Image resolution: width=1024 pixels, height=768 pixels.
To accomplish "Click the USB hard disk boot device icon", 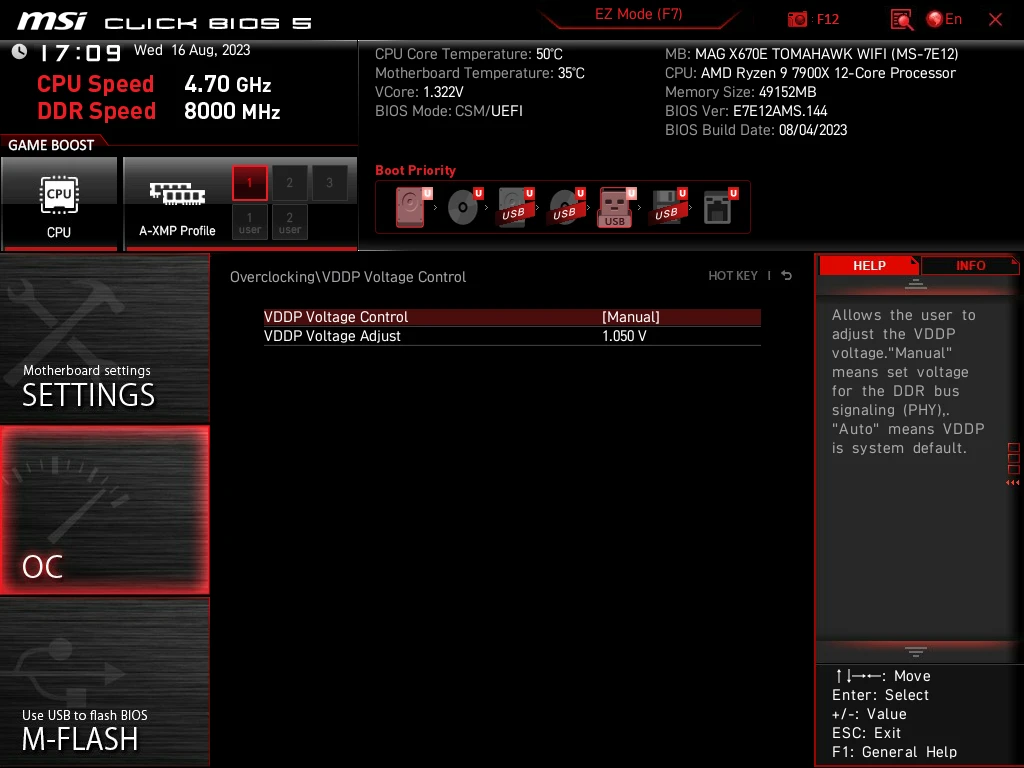I will coord(515,207).
